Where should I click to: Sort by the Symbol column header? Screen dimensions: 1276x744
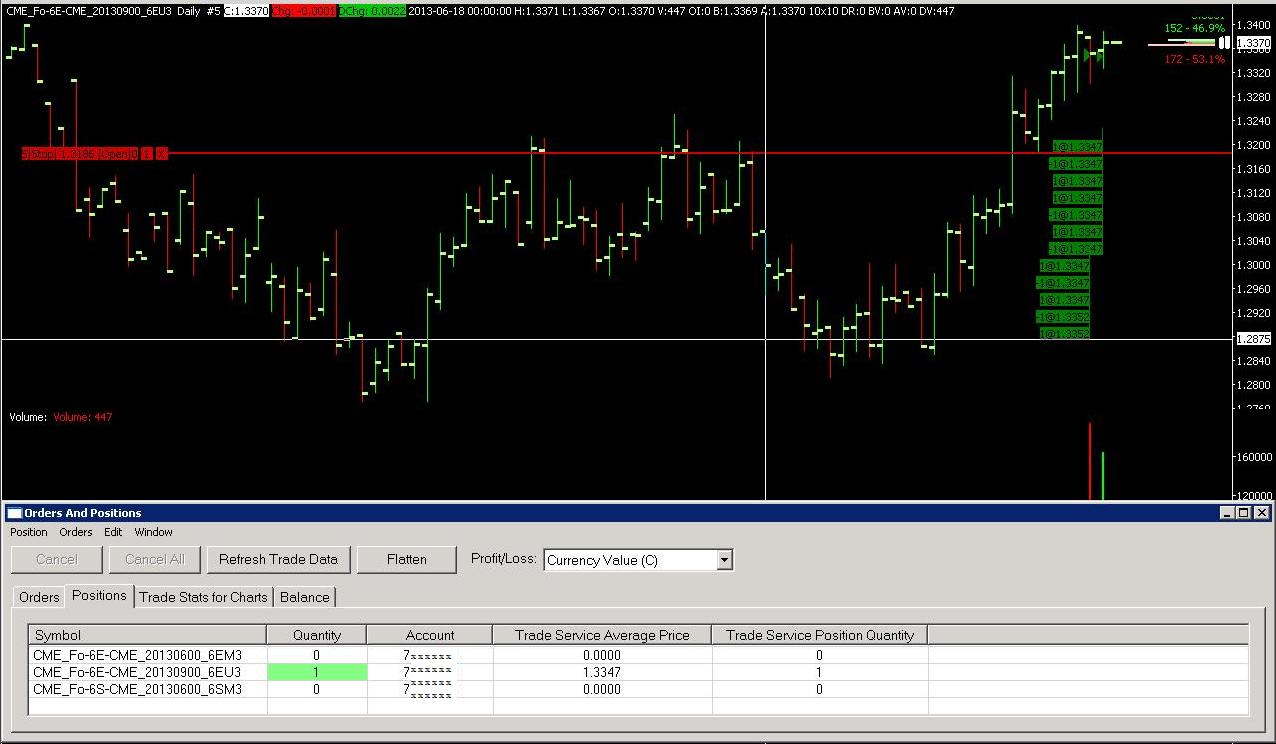click(x=148, y=635)
